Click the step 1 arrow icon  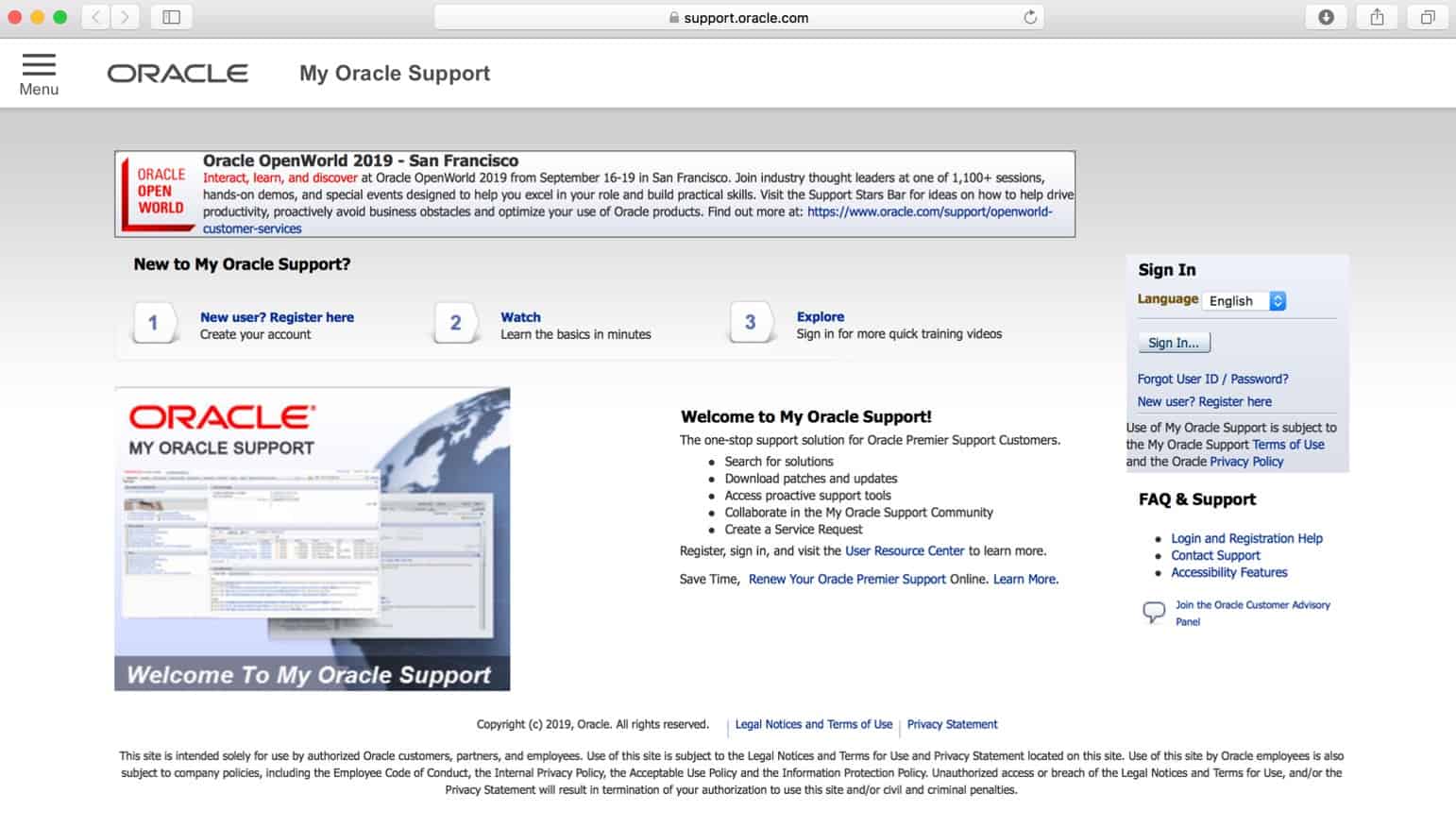(154, 323)
